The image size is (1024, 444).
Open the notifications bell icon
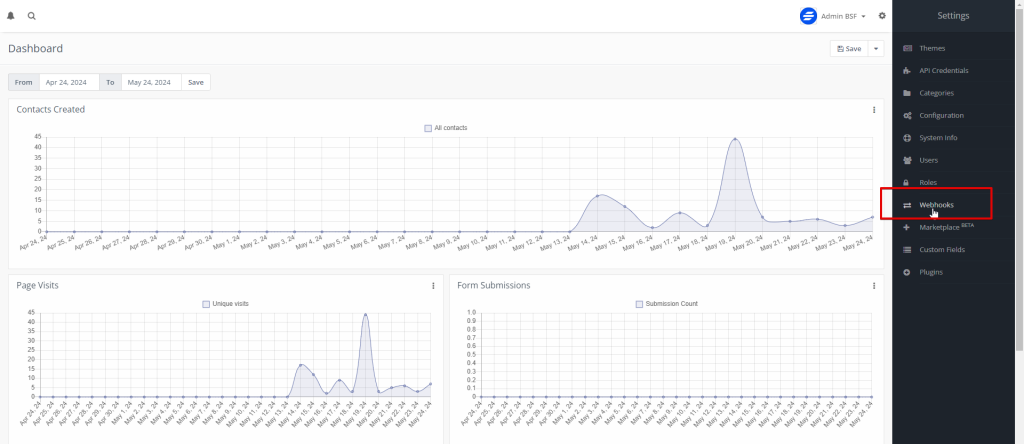tap(11, 16)
